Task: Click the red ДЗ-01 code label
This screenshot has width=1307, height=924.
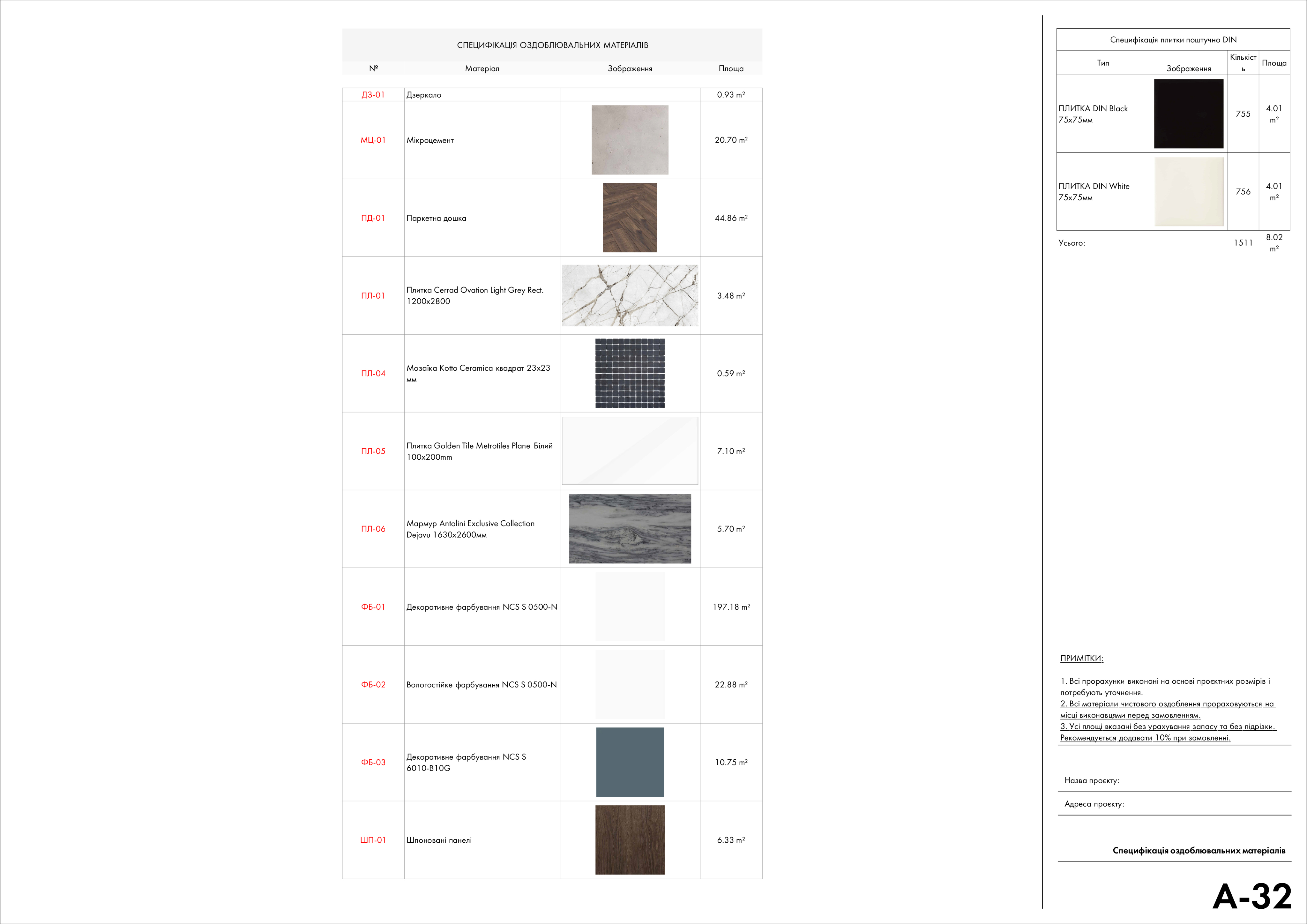Action: click(373, 95)
